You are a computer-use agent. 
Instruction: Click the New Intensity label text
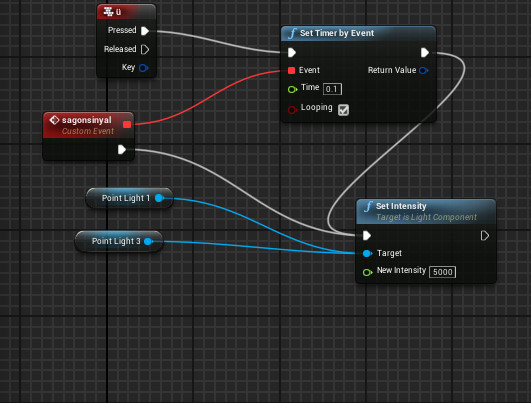(x=401, y=270)
